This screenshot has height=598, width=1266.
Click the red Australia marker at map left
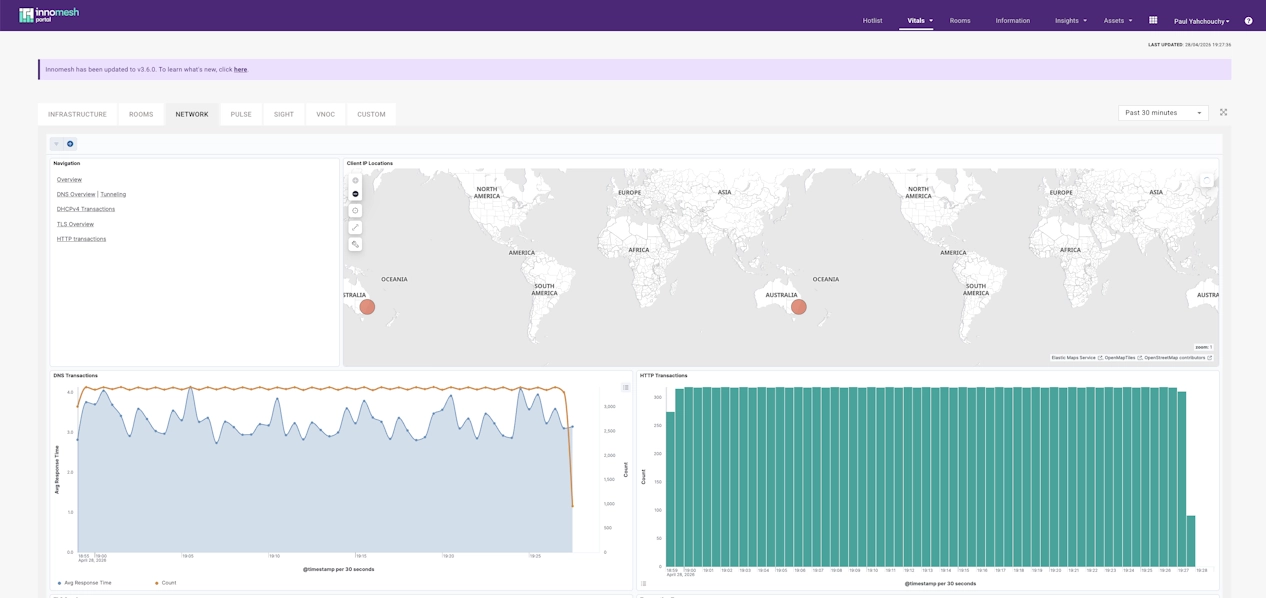pos(367,307)
